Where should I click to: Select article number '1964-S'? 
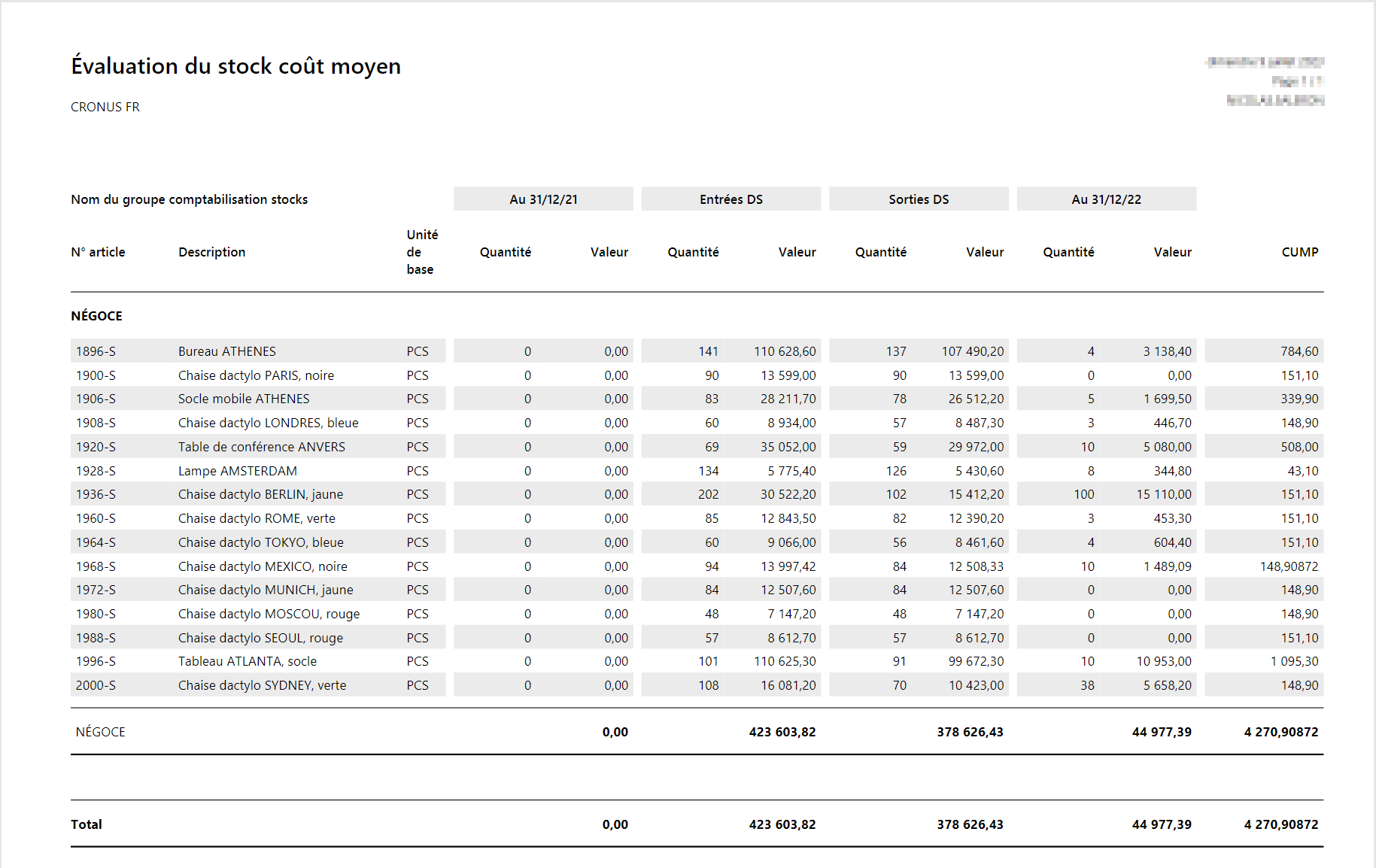pyautogui.click(x=96, y=542)
